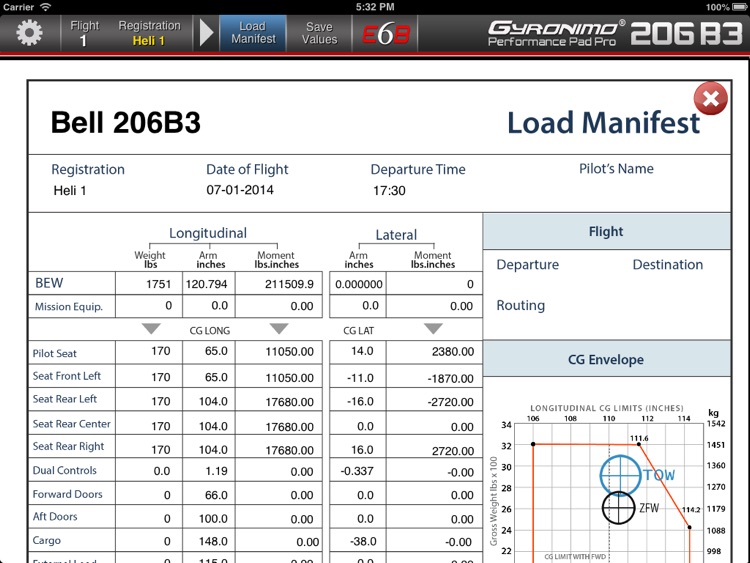Select Registration Heli 1 in toolbar
This screenshot has width=750, height=563.
[149, 33]
